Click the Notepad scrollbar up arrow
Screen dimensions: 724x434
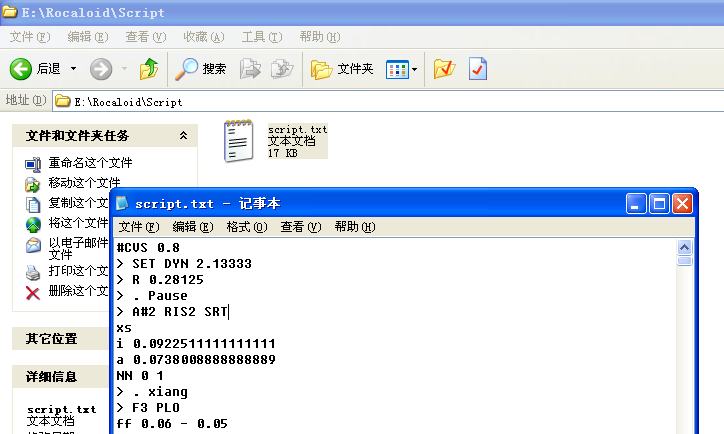pyautogui.click(x=684, y=247)
